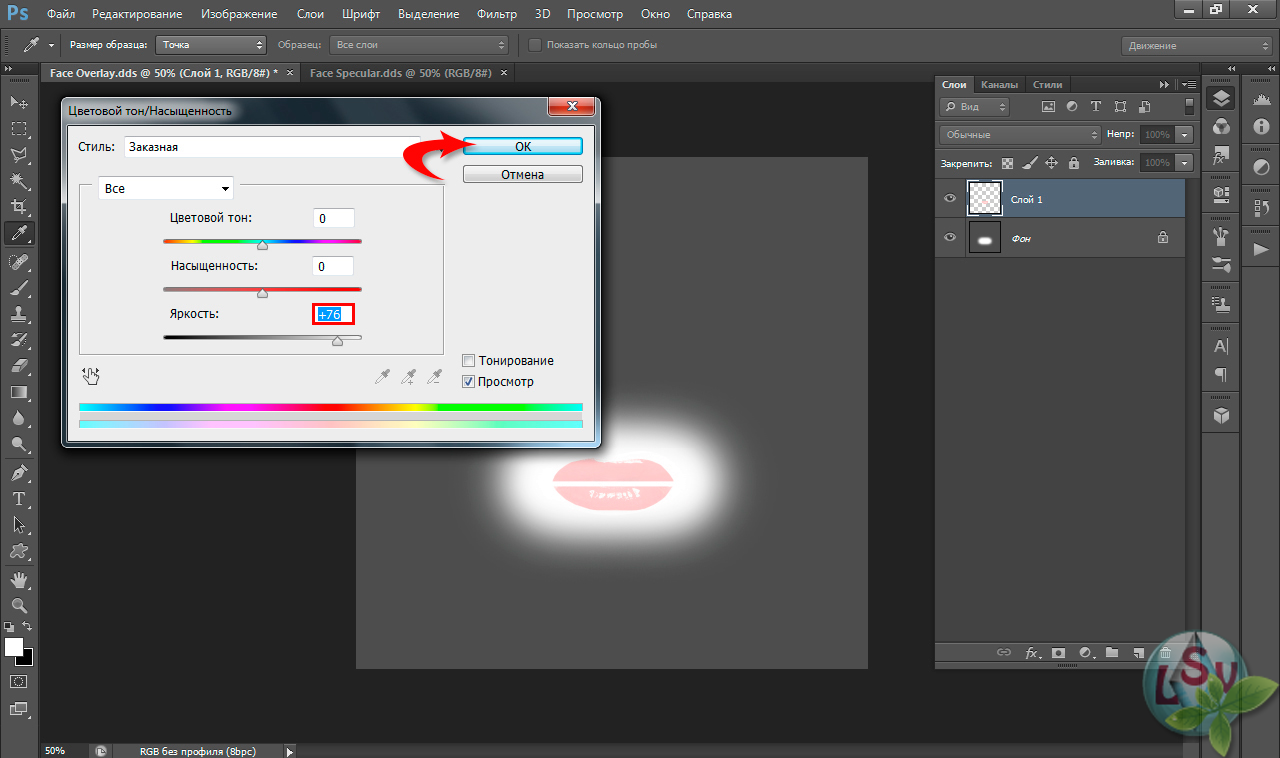Toggle lock position
The image size is (1280, 758).
1051,162
